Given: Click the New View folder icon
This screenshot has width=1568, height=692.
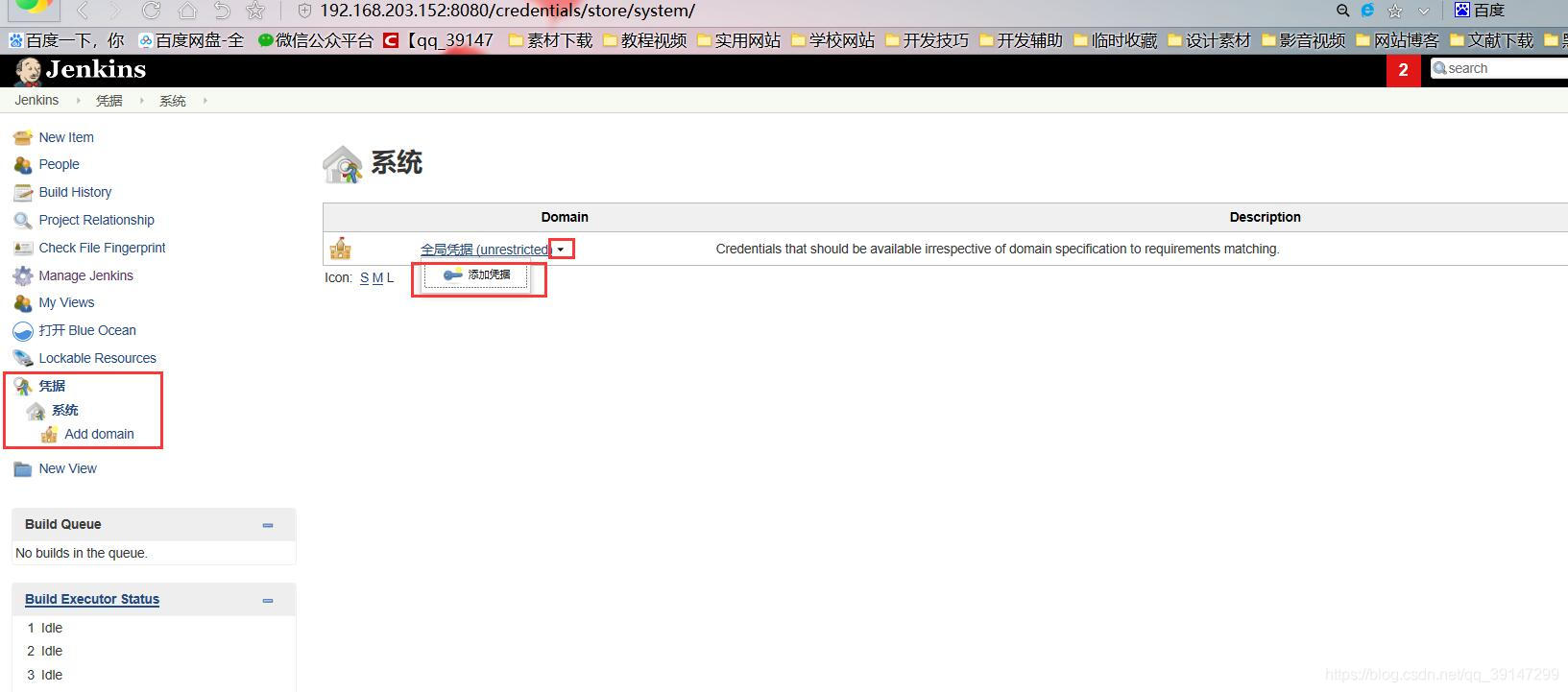Looking at the screenshot, I should coord(23,469).
